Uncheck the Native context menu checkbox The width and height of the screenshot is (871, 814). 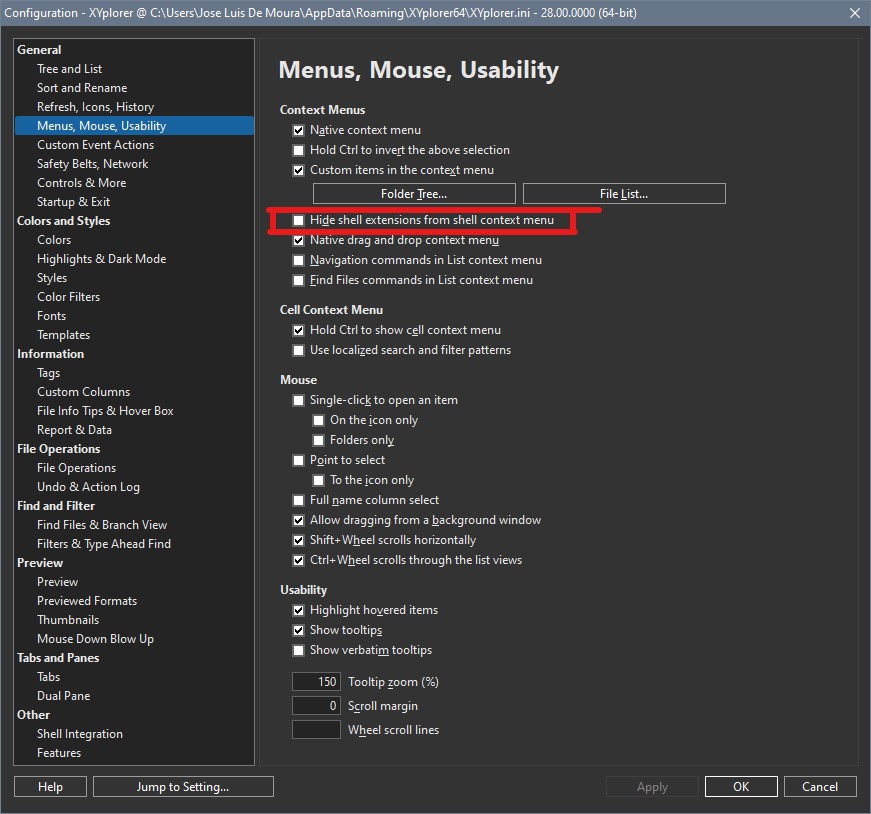[x=298, y=130]
